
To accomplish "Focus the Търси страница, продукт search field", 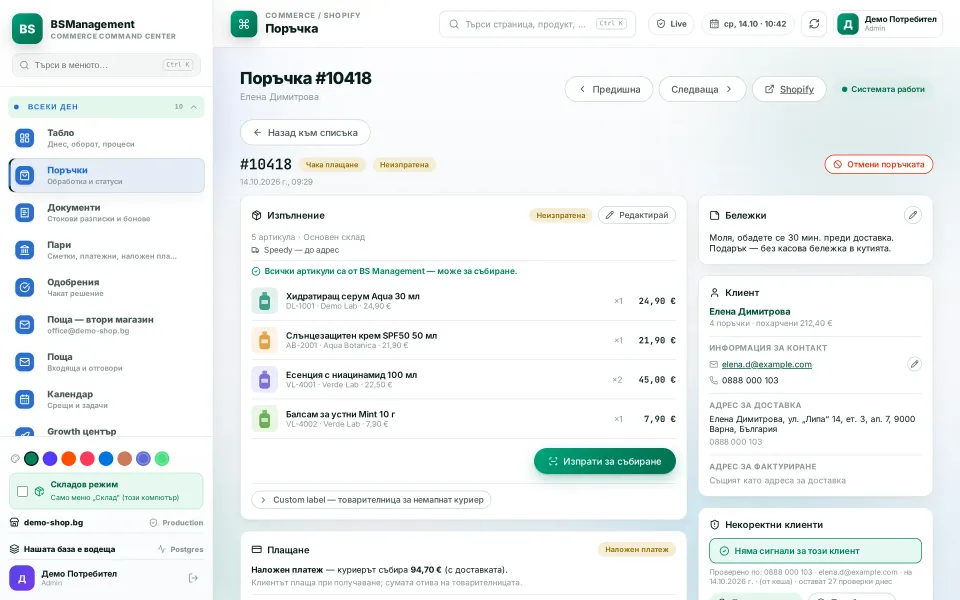I will point(537,24).
